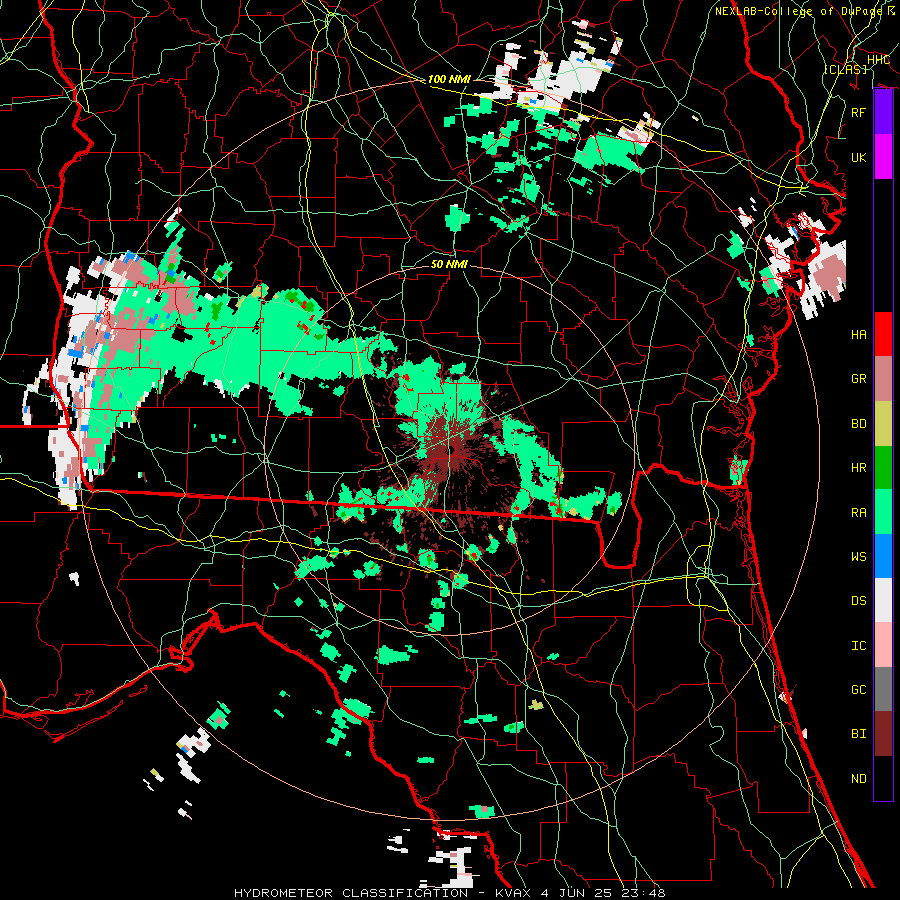This screenshot has height=900, width=900.
Task: Click the KVAX radar site center
Action: (x=451, y=451)
